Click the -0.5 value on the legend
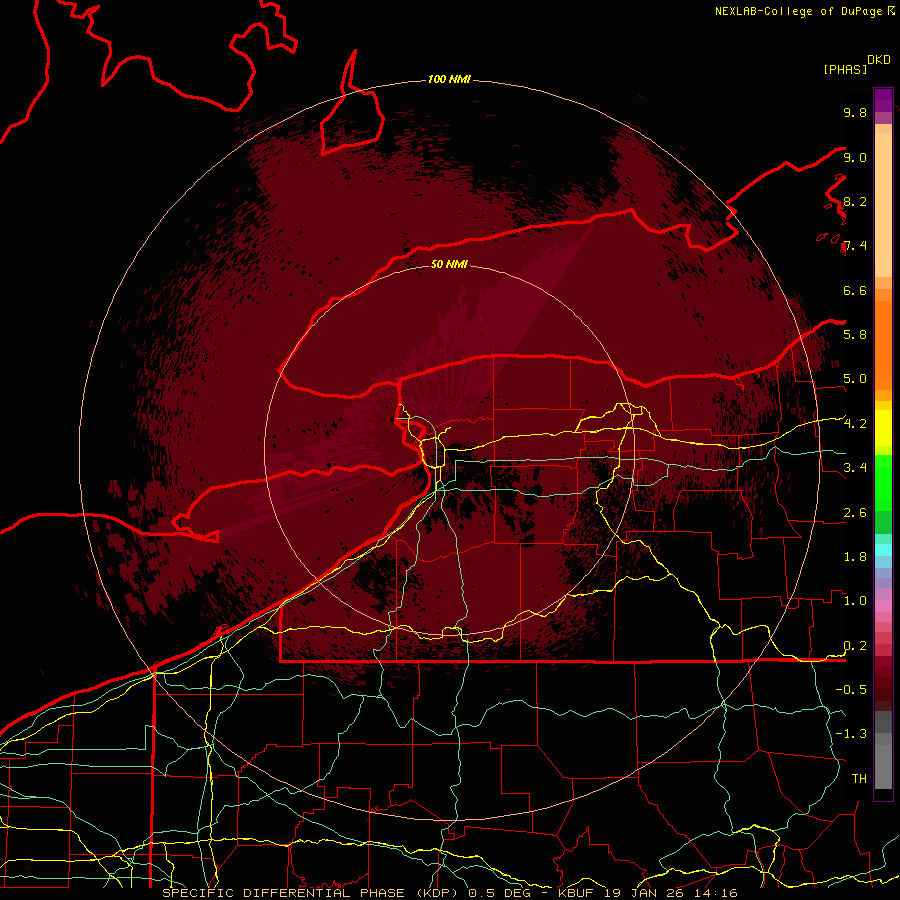The height and width of the screenshot is (900, 900). click(x=851, y=689)
